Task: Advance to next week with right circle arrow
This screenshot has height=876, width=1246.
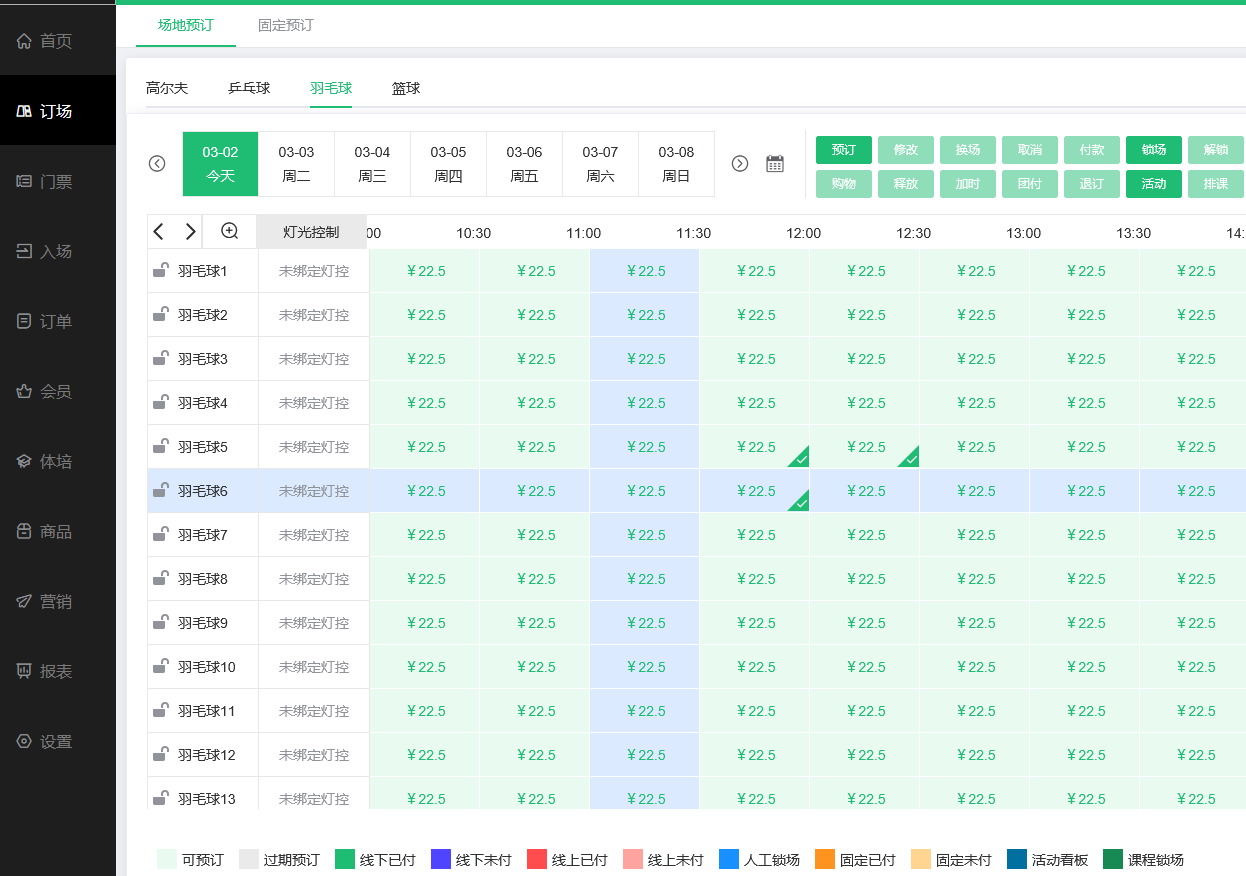Action: click(x=740, y=164)
